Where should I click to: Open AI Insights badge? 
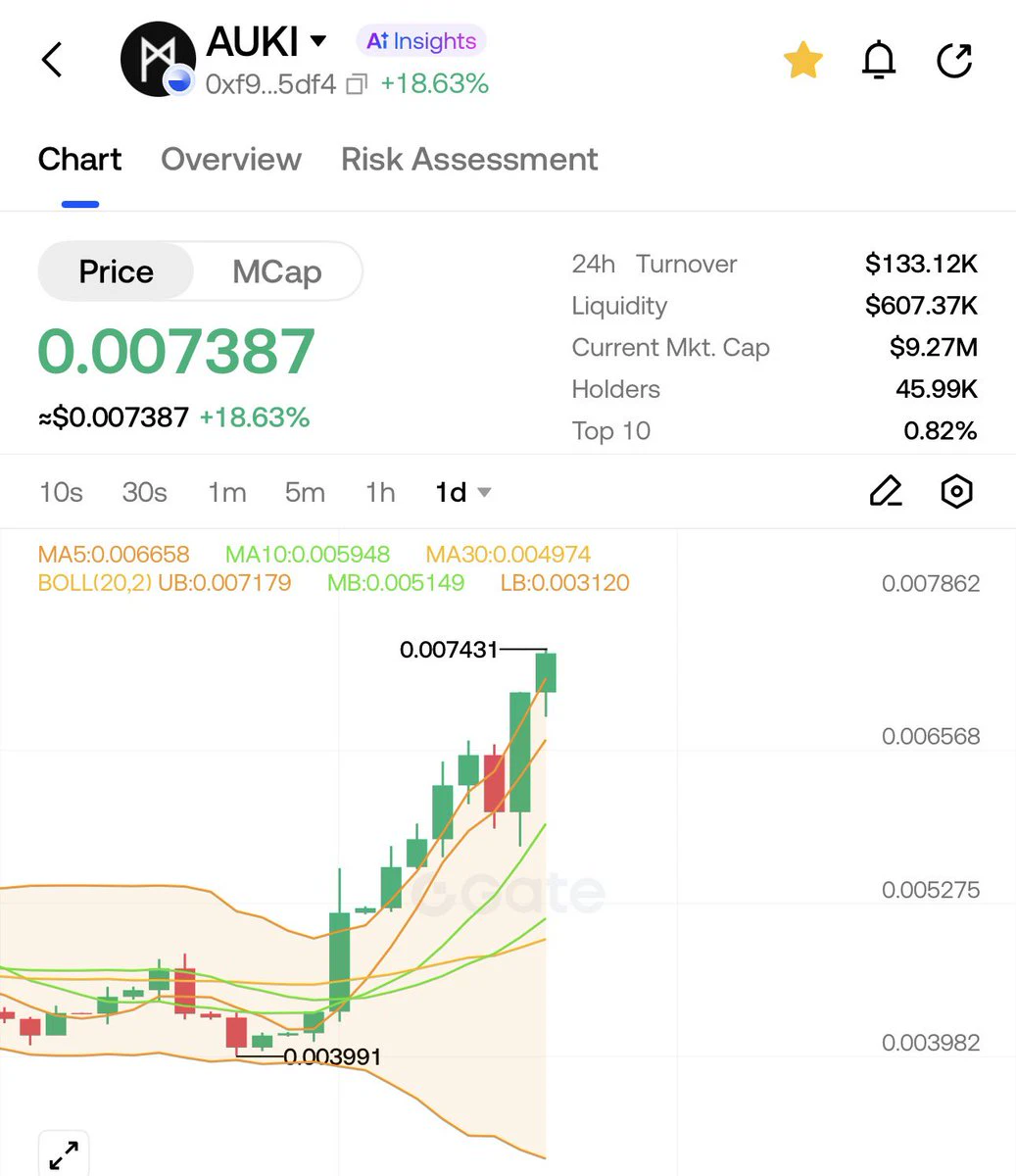pyautogui.click(x=421, y=41)
